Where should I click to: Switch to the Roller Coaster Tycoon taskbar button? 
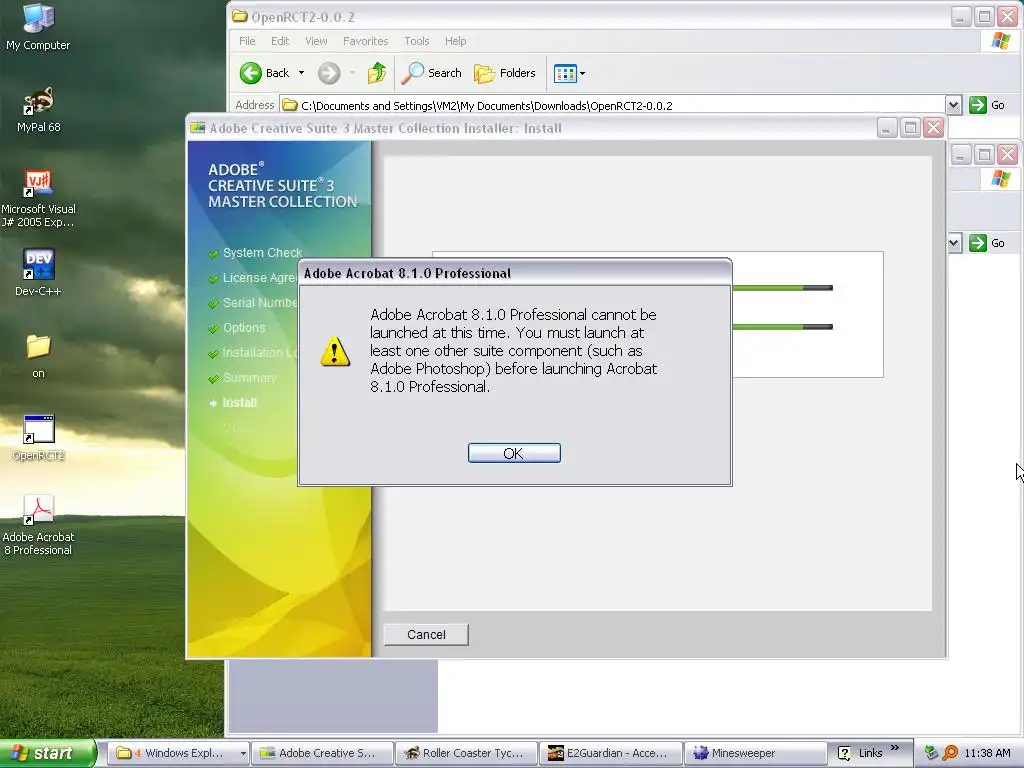[466, 753]
